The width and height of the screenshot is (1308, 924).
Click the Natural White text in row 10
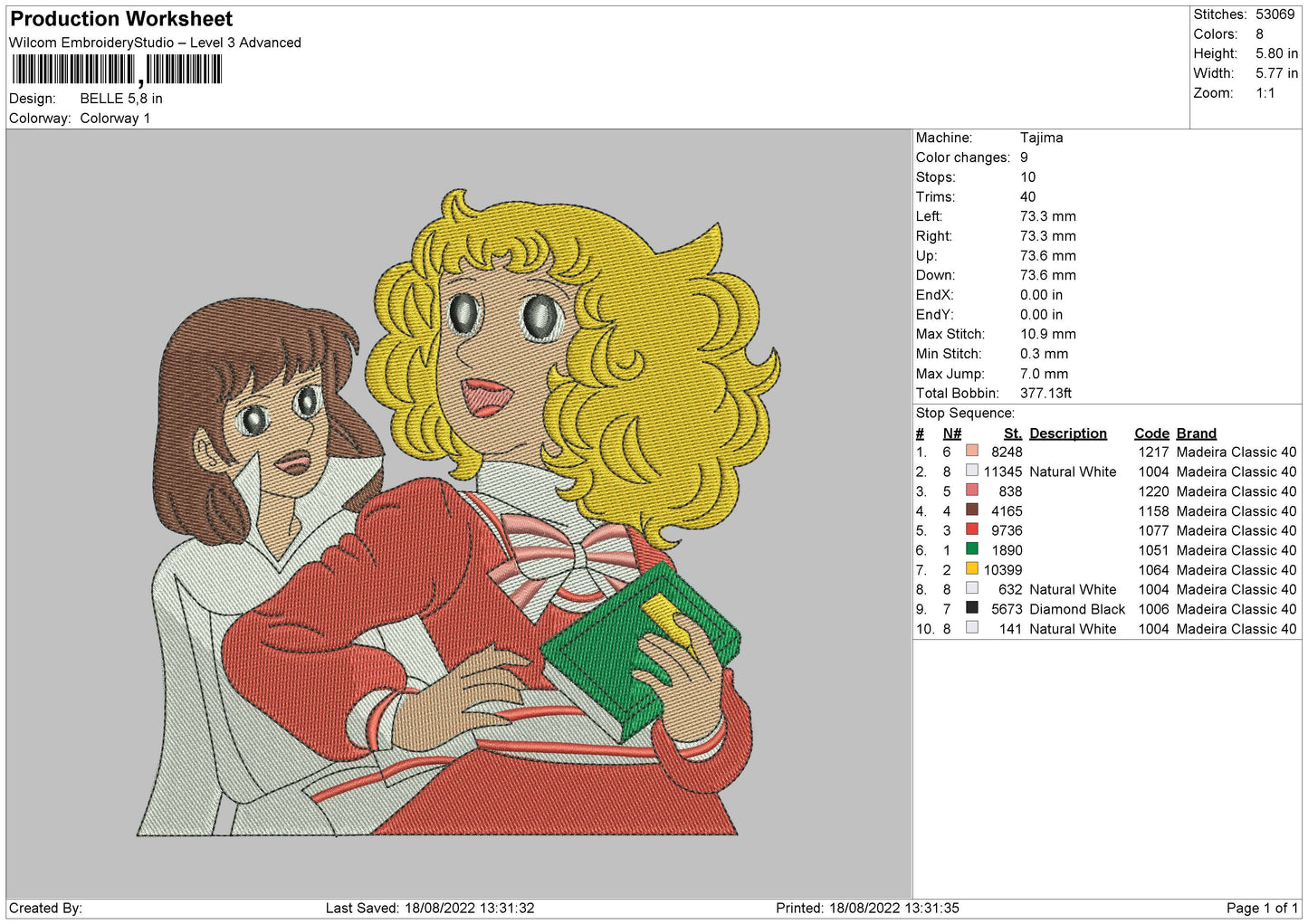1073,629
